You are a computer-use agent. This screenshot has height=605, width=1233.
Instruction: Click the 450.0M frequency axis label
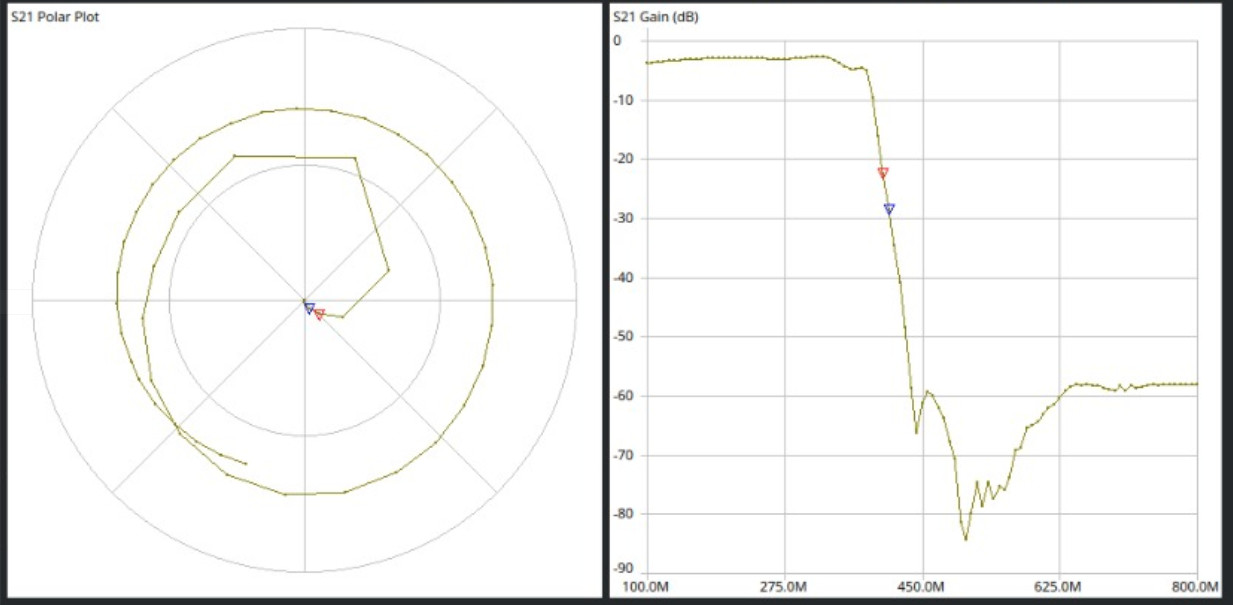922,586
